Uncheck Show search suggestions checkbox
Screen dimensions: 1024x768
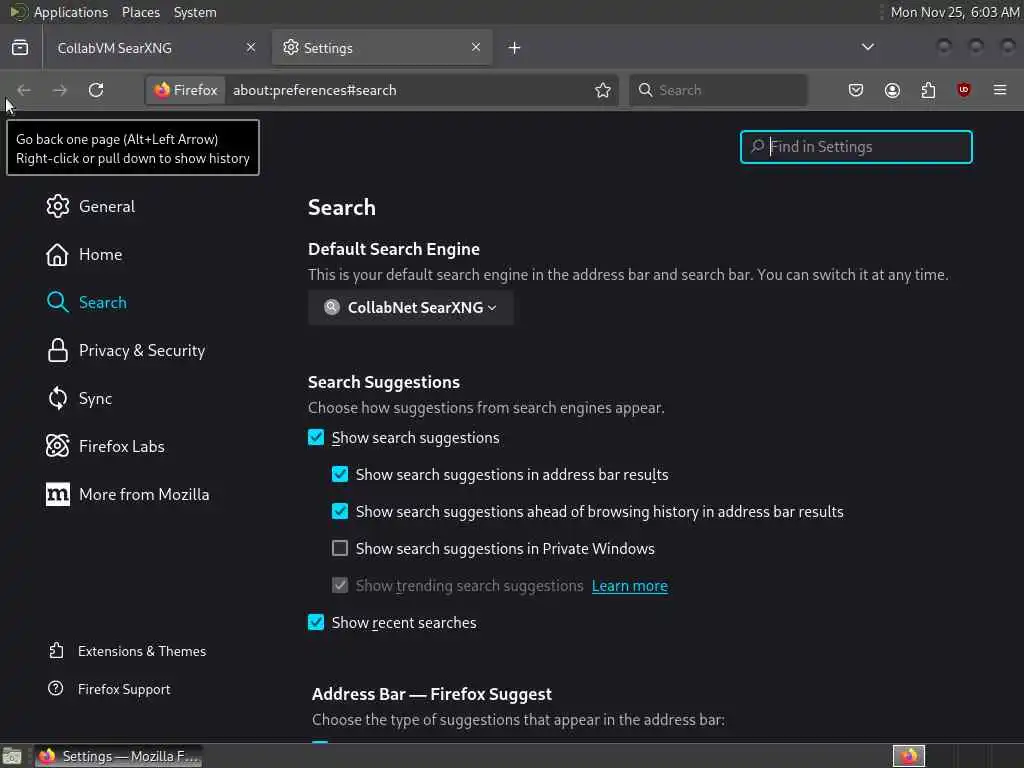[x=316, y=437]
